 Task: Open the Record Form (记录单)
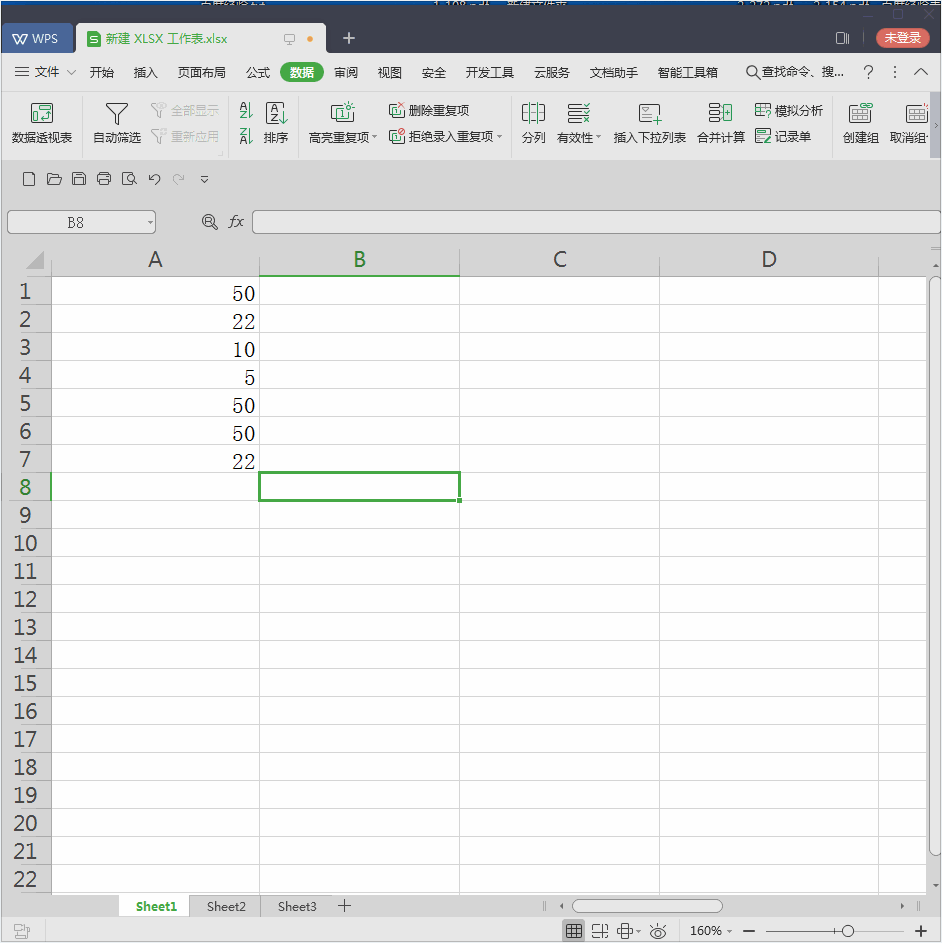[x=783, y=137]
